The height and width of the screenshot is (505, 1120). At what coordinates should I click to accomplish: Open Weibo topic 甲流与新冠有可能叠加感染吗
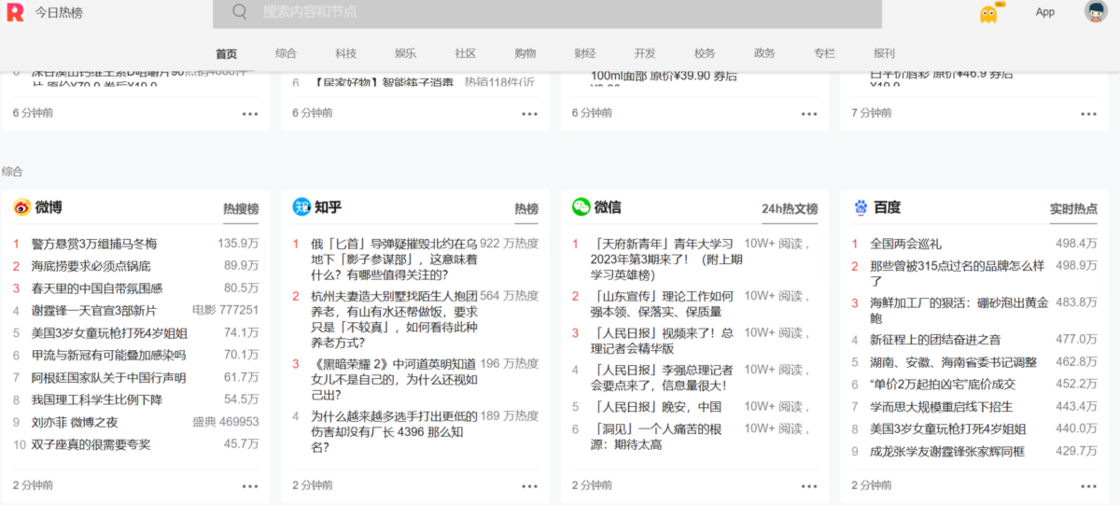pos(109,355)
